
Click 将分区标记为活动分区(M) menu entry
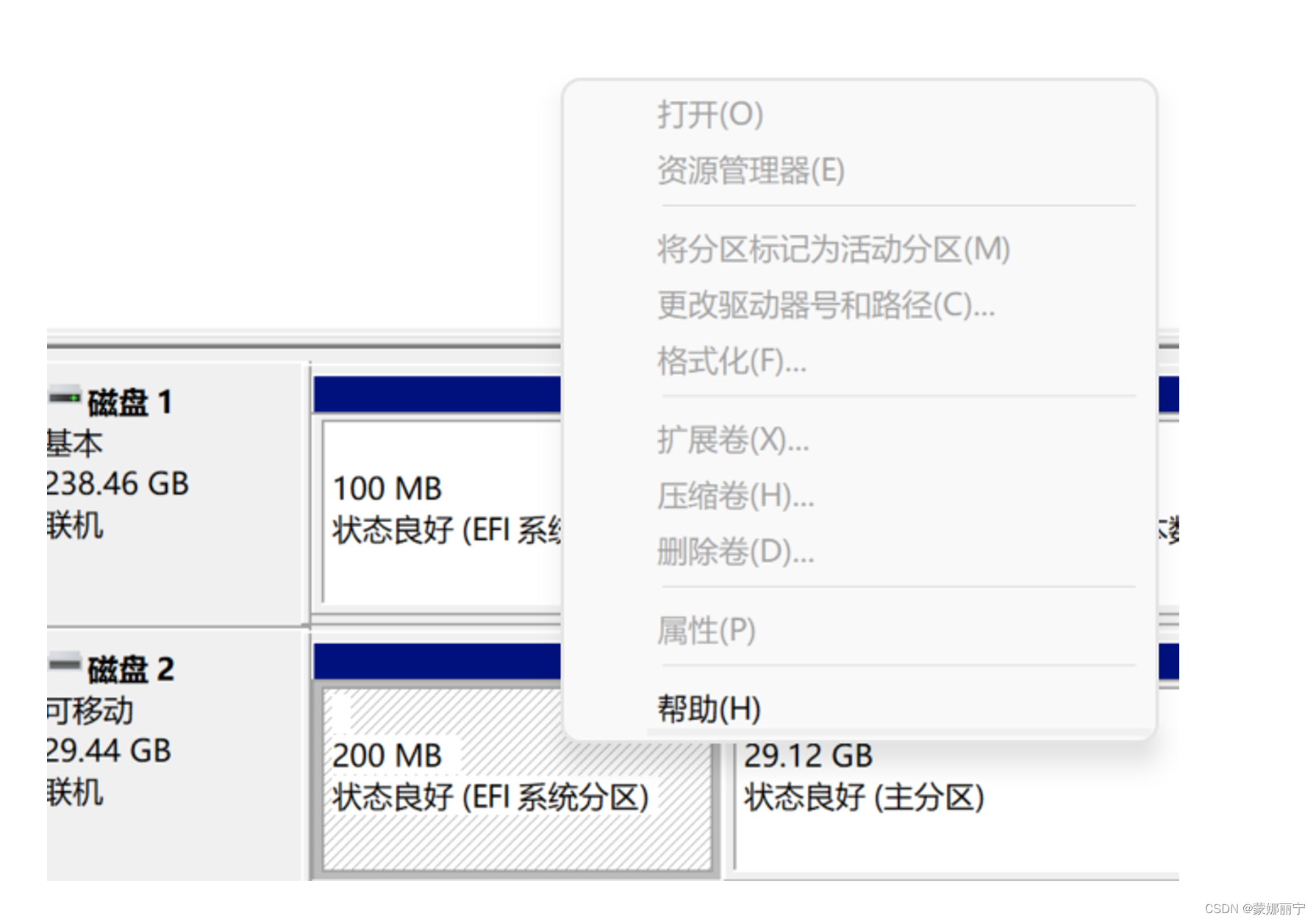point(833,249)
